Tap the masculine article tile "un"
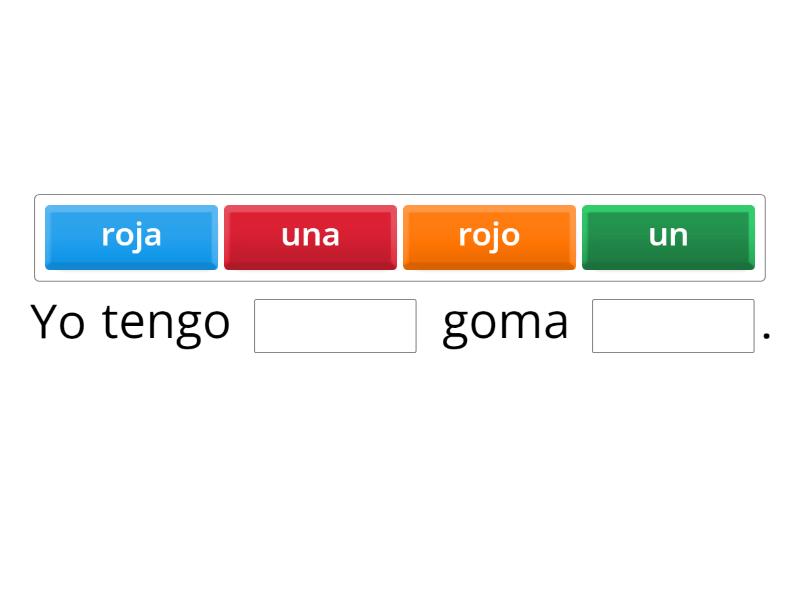 (x=668, y=237)
